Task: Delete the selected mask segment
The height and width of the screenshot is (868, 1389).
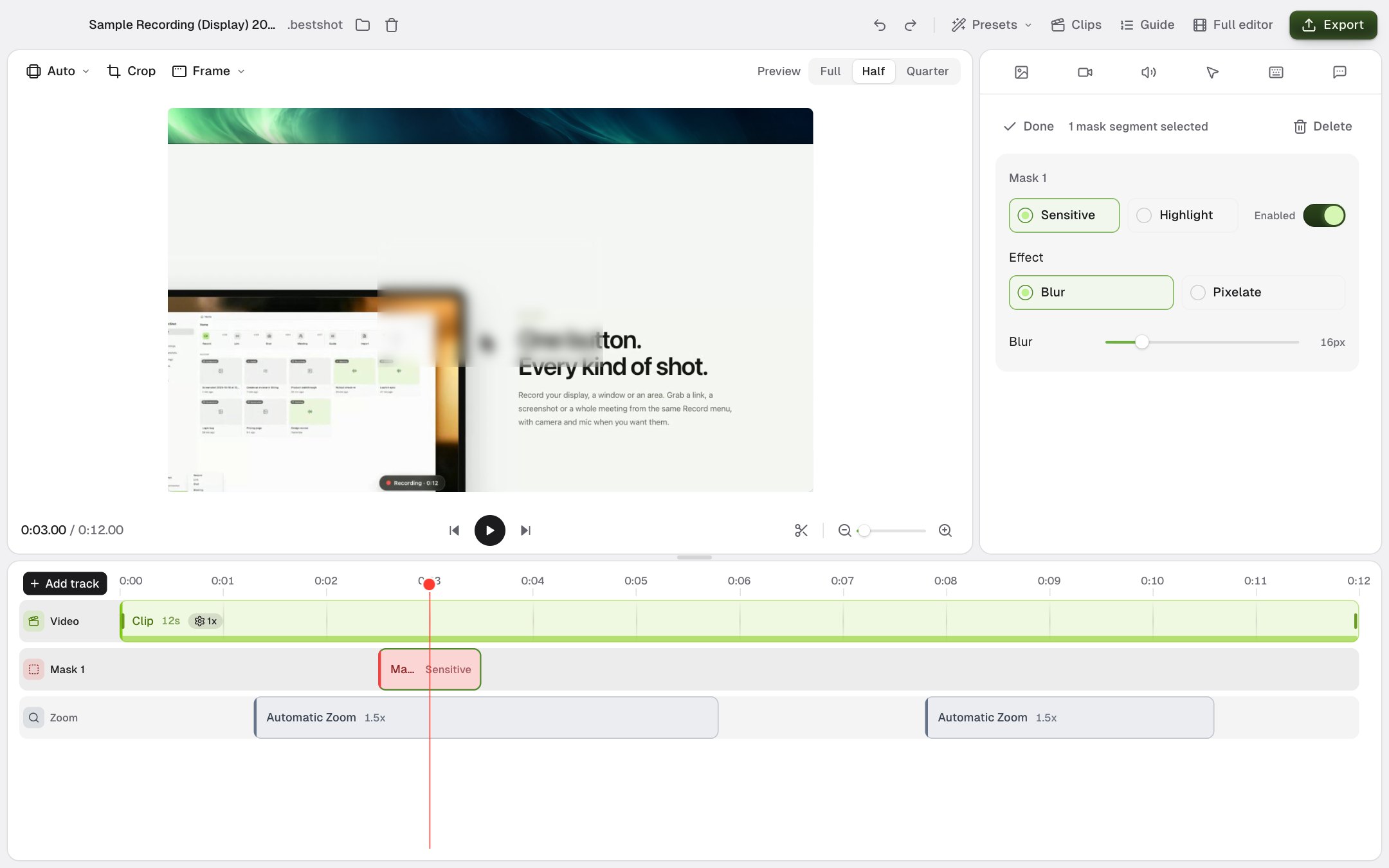Action: point(1323,127)
